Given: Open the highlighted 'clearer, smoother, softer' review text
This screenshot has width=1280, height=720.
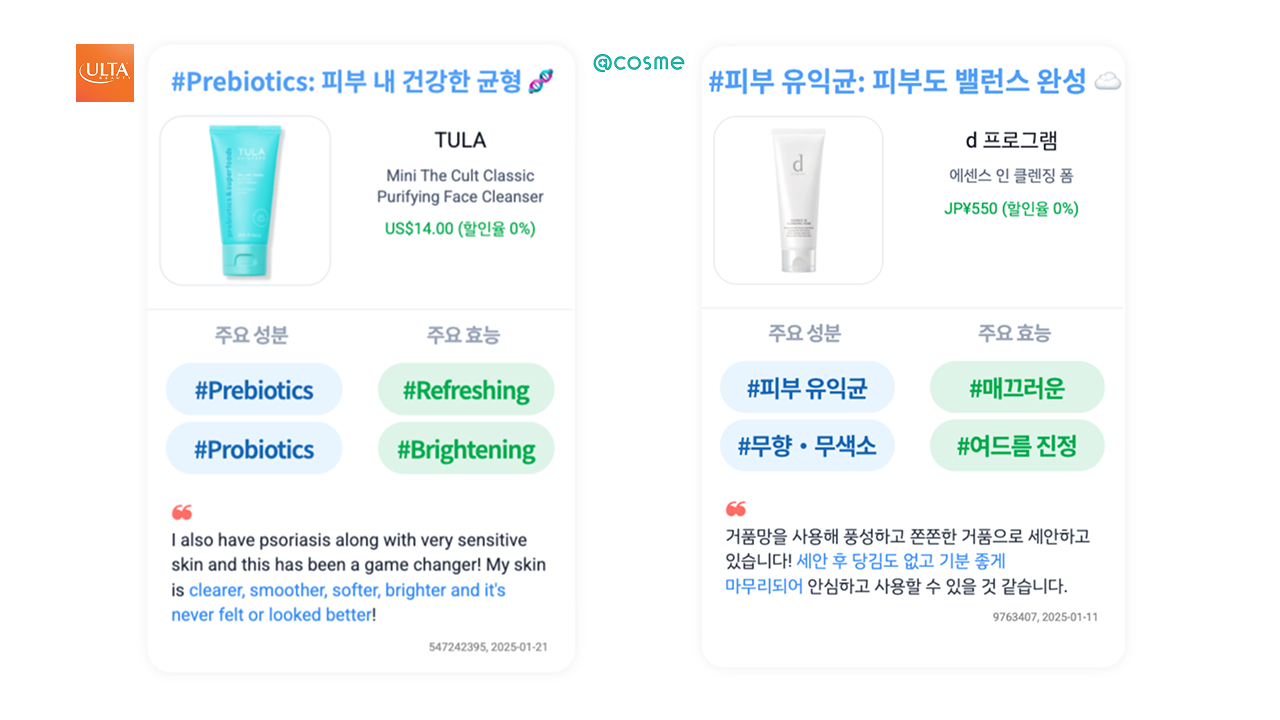Looking at the screenshot, I should tap(339, 602).
